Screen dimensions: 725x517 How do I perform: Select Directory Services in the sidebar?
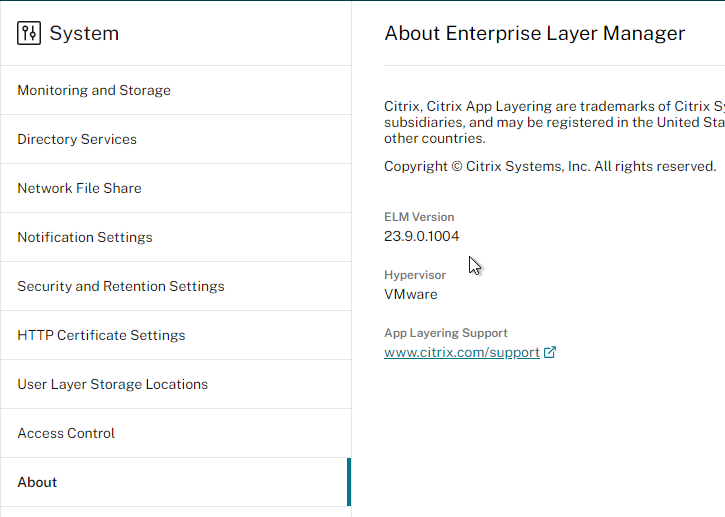click(176, 139)
